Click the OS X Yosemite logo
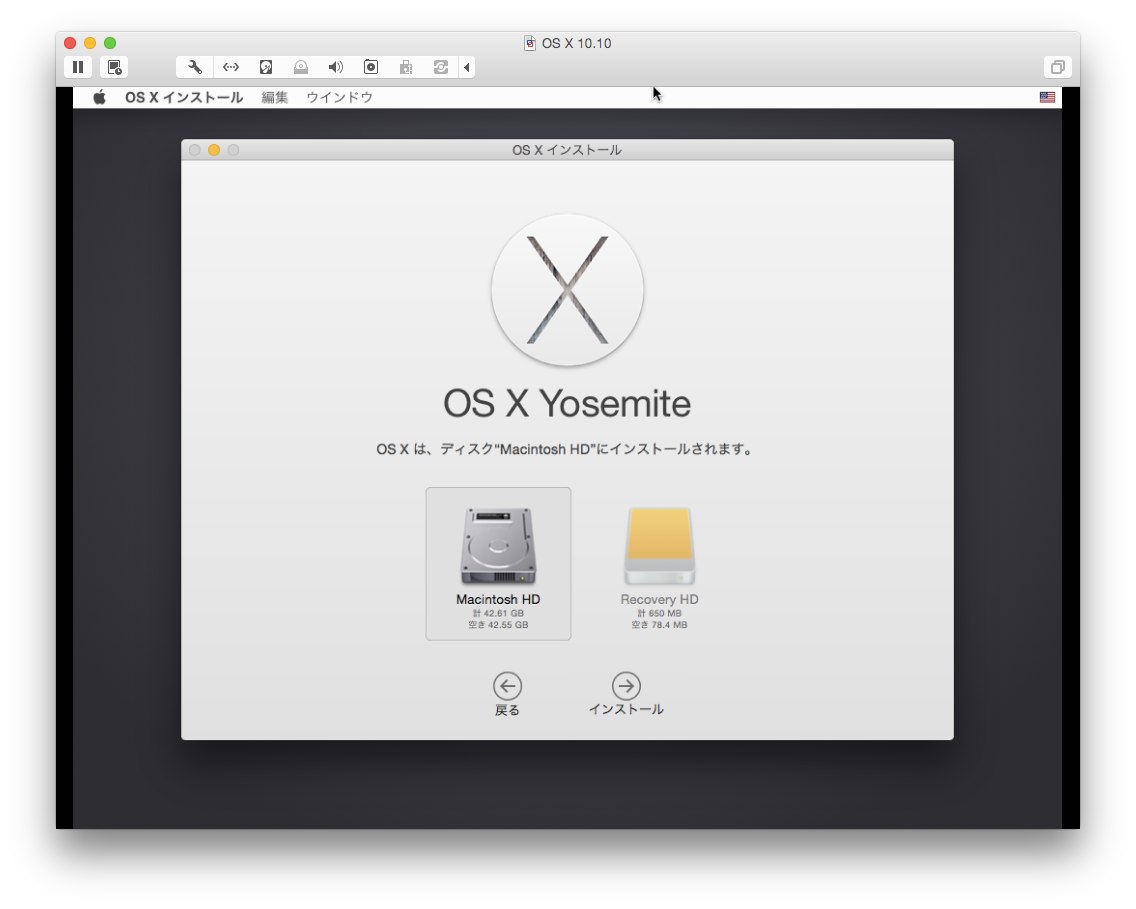This screenshot has height=909, width=1136. (x=567, y=290)
